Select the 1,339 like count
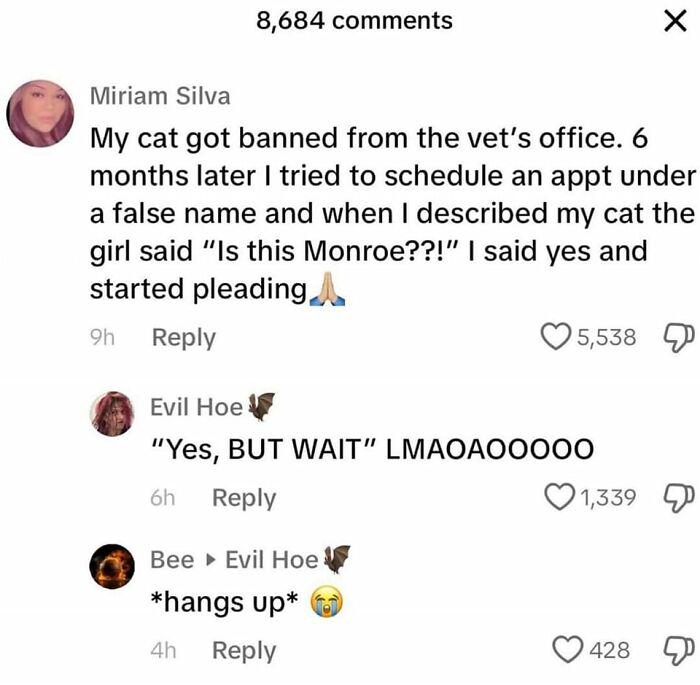The image size is (700, 685). click(x=608, y=497)
